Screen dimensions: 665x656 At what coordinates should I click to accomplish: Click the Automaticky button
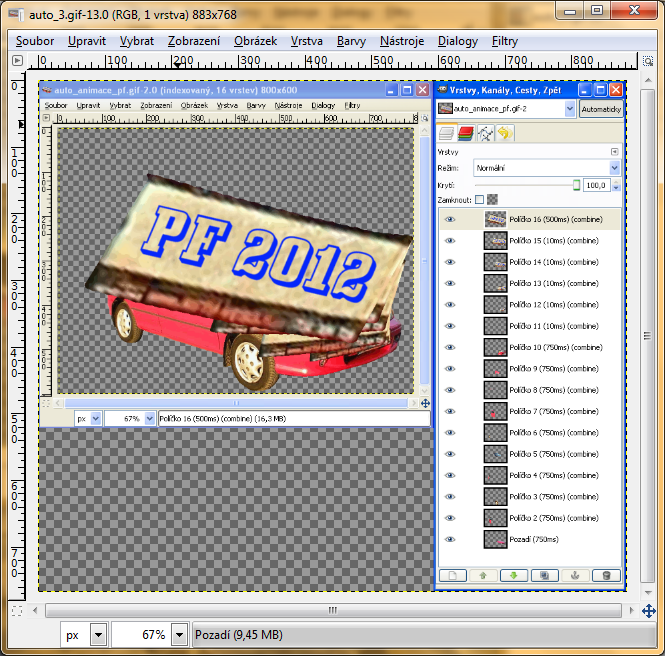(601, 109)
